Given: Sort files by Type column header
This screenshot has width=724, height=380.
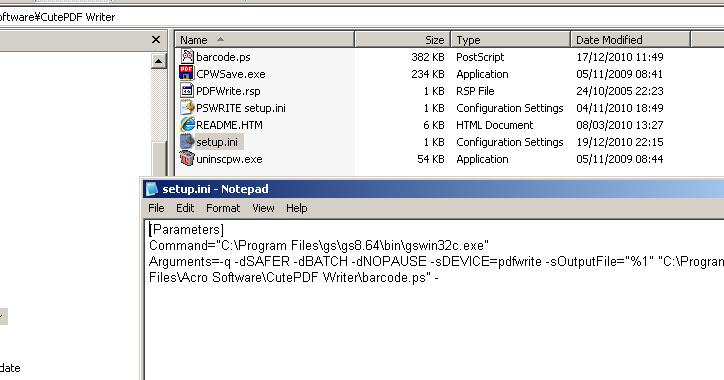Looking at the screenshot, I should coord(511,40).
